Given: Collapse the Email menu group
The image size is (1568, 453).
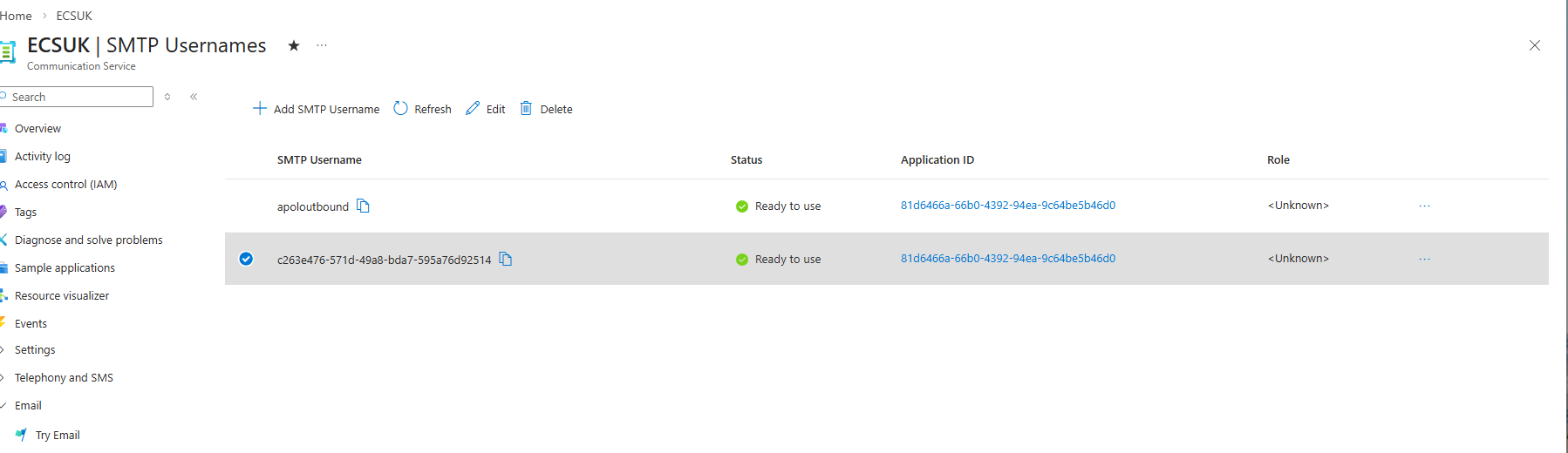Looking at the screenshot, I should tap(3, 405).
